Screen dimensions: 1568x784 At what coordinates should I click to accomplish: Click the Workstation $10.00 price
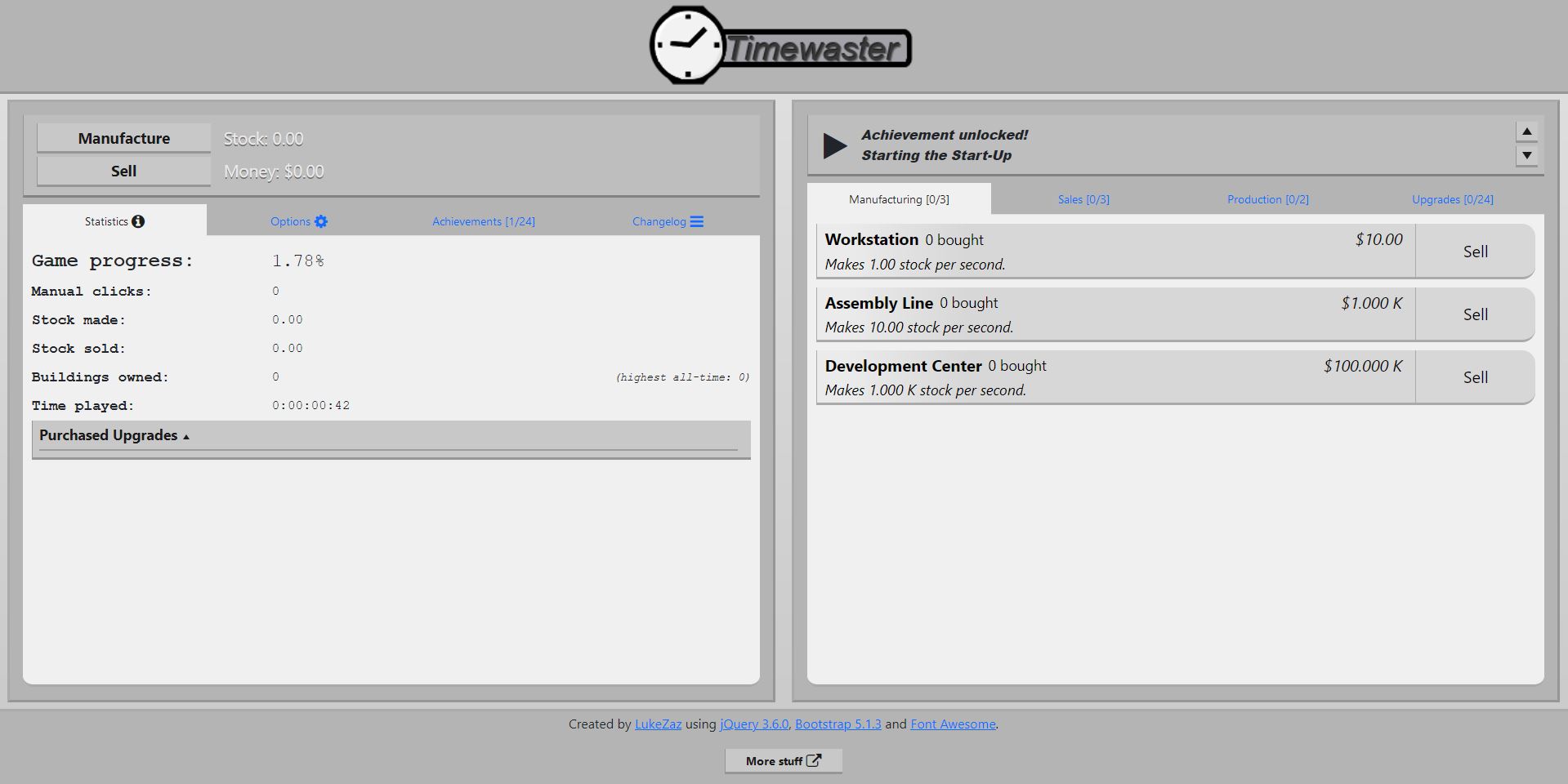click(1378, 239)
